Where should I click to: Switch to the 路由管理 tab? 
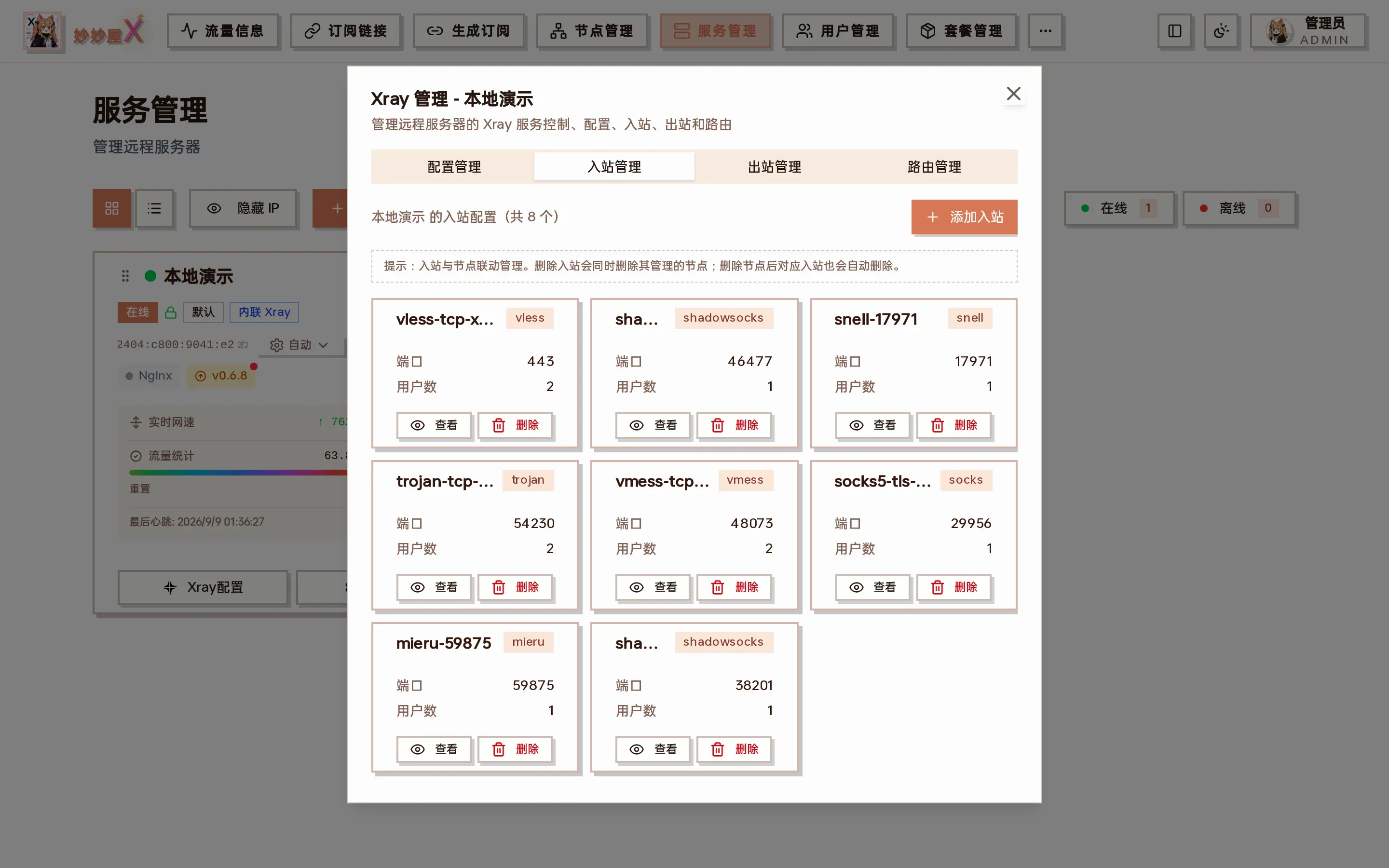[934, 167]
